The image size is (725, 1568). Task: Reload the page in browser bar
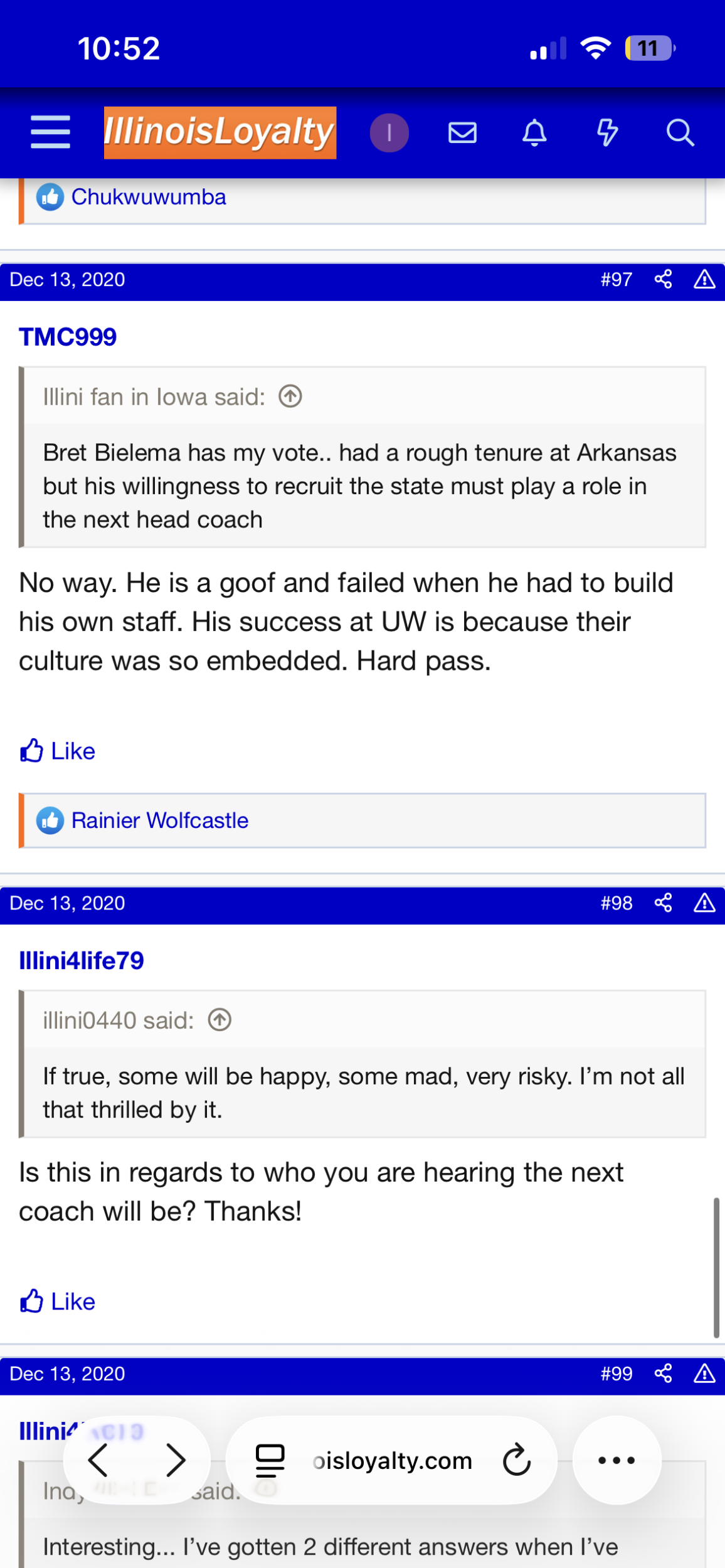coord(517,1460)
